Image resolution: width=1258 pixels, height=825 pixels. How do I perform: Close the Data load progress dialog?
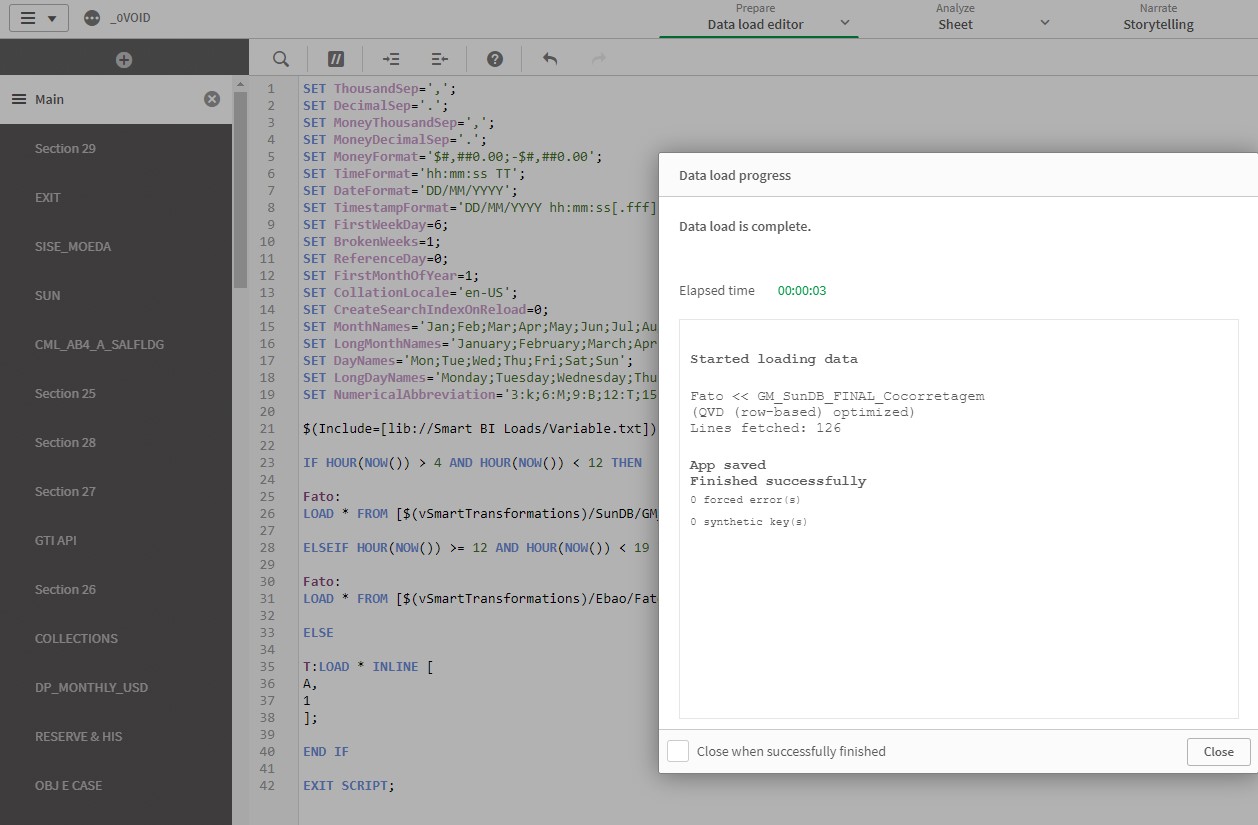coord(1218,751)
